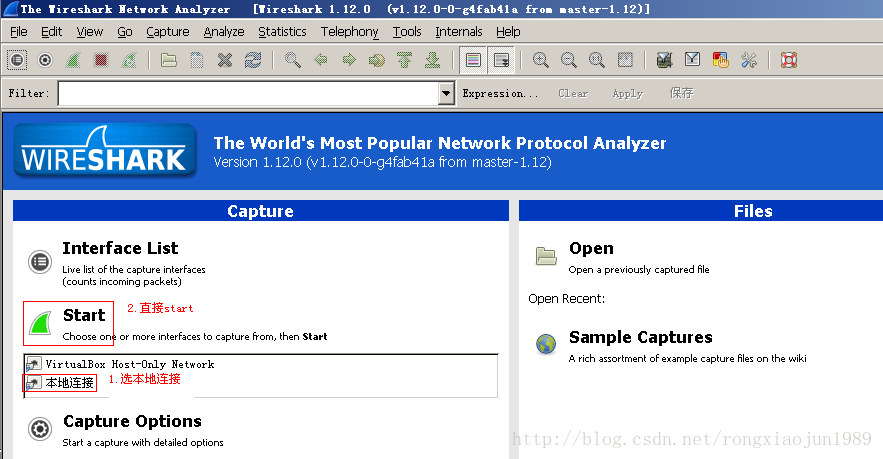Viewport: 883px width, 459px height.
Task: Save this capture file toolbar icon
Action: [x=197, y=60]
